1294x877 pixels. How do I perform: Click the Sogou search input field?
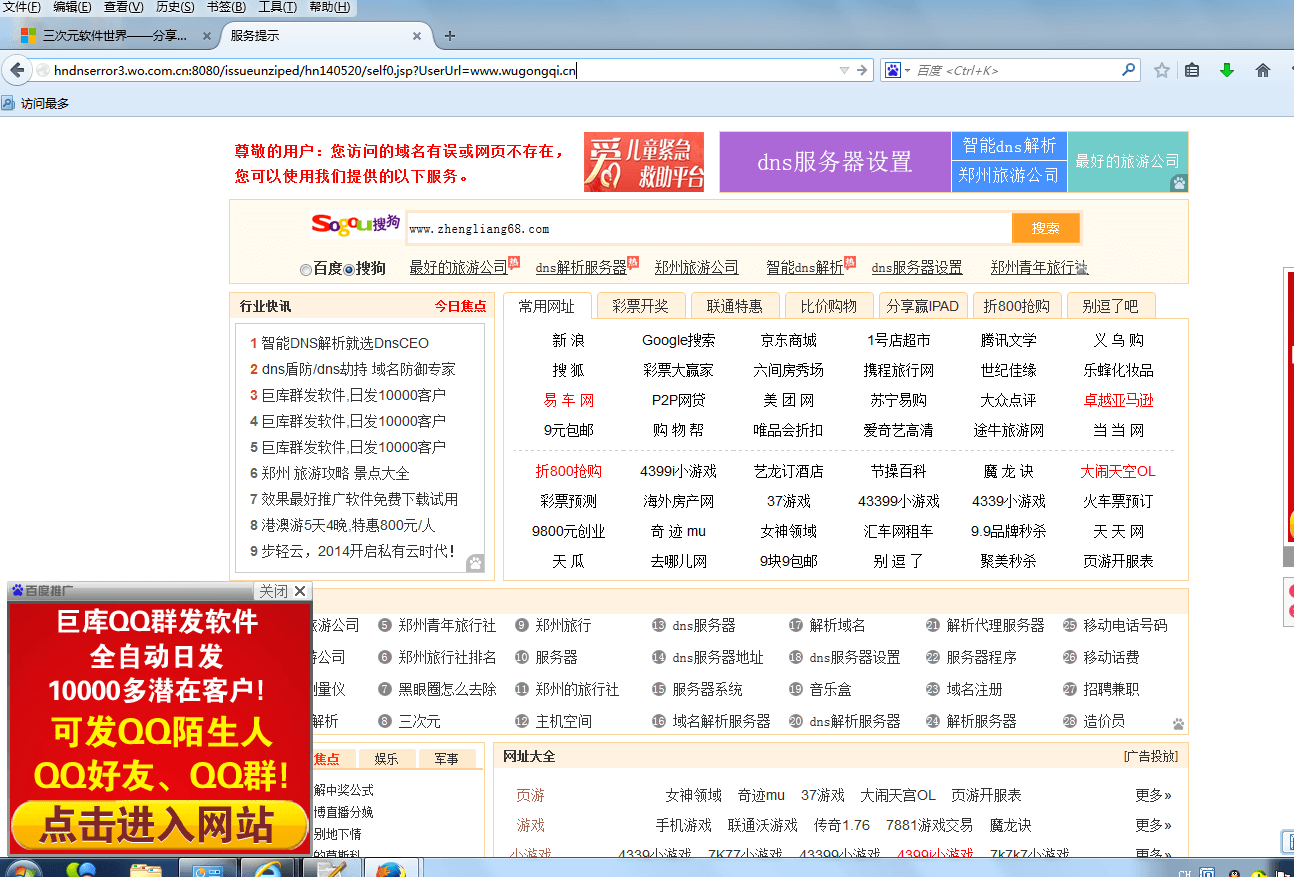point(708,229)
